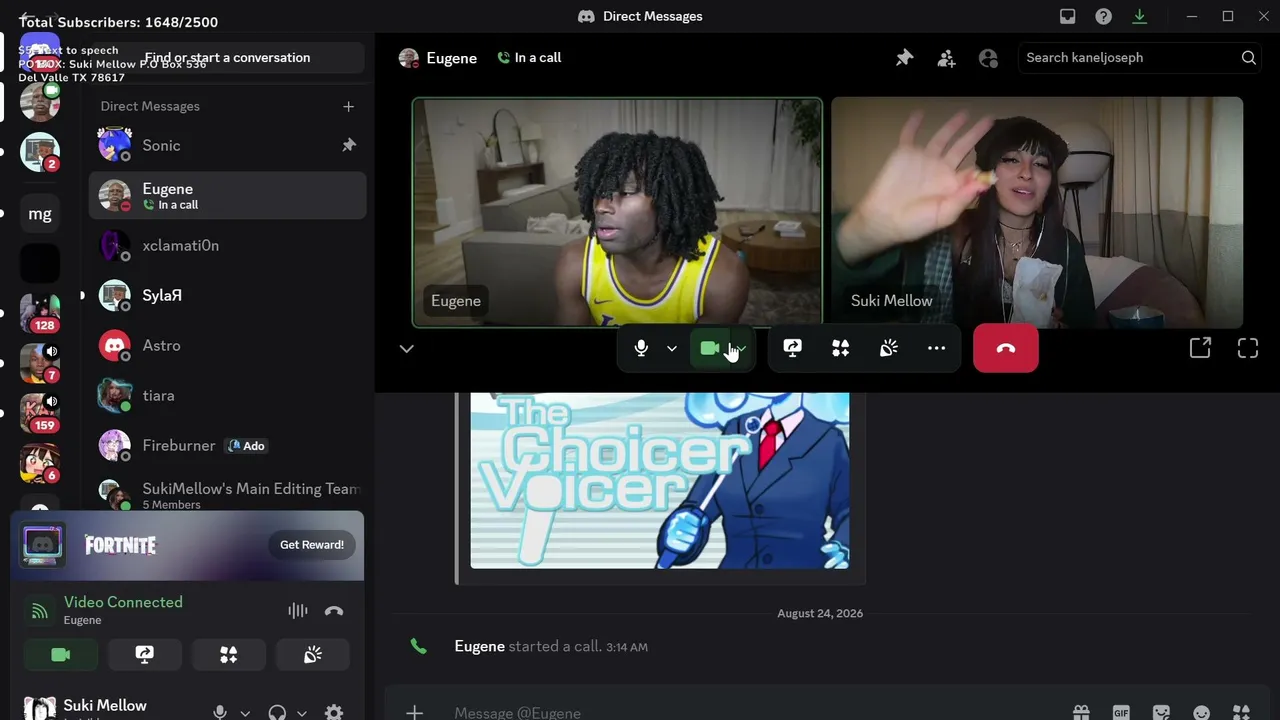
Task: Open more options in call controls
Action: (936, 348)
